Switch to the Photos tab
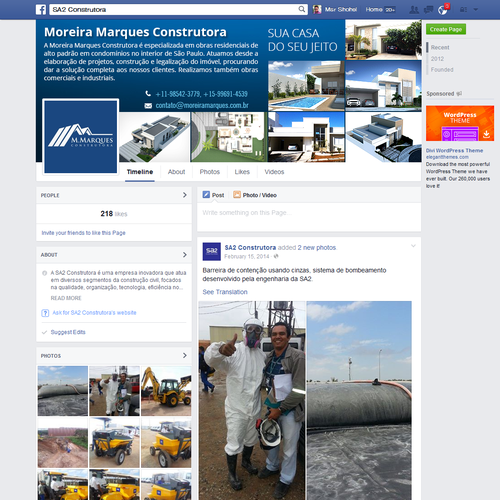This screenshot has height=500, width=500. [x=210, y=172]
